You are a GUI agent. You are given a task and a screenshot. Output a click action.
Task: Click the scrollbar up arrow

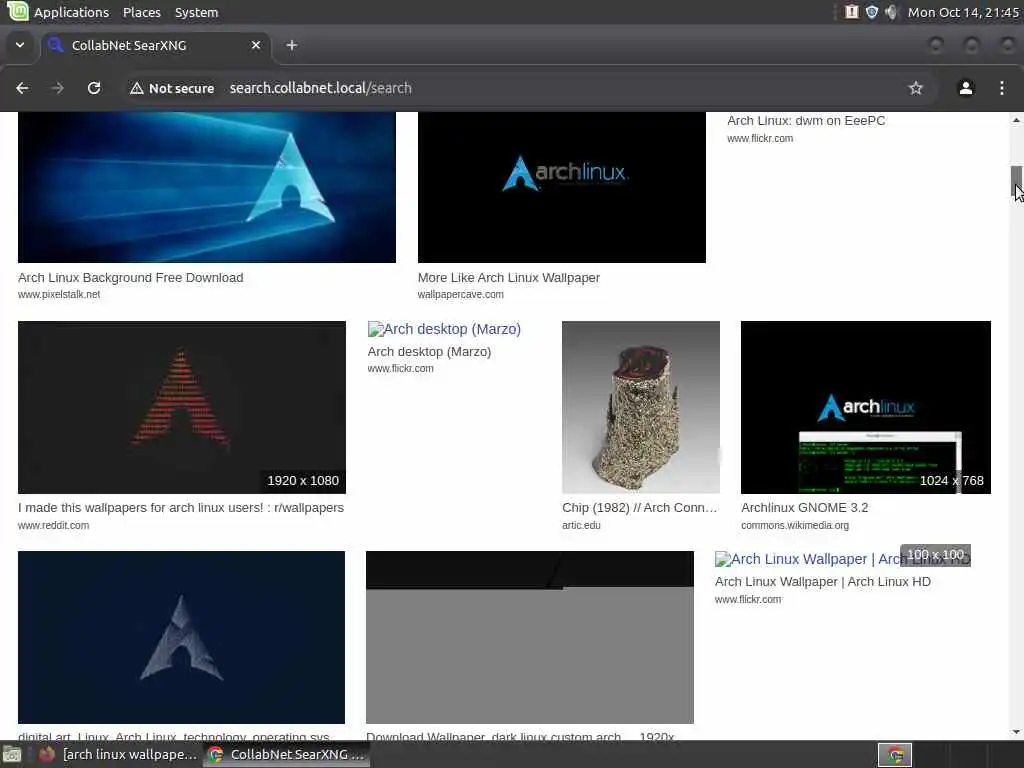point(1016,120)
